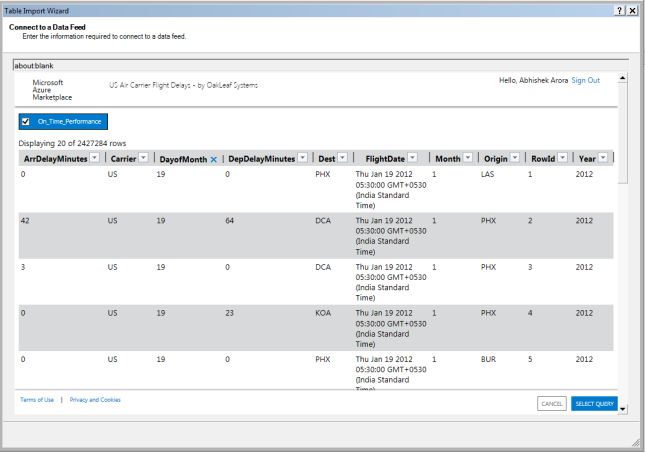Open the Dest column filter dropdown
The width and height of the screenshot is (645, 453).
342,159
